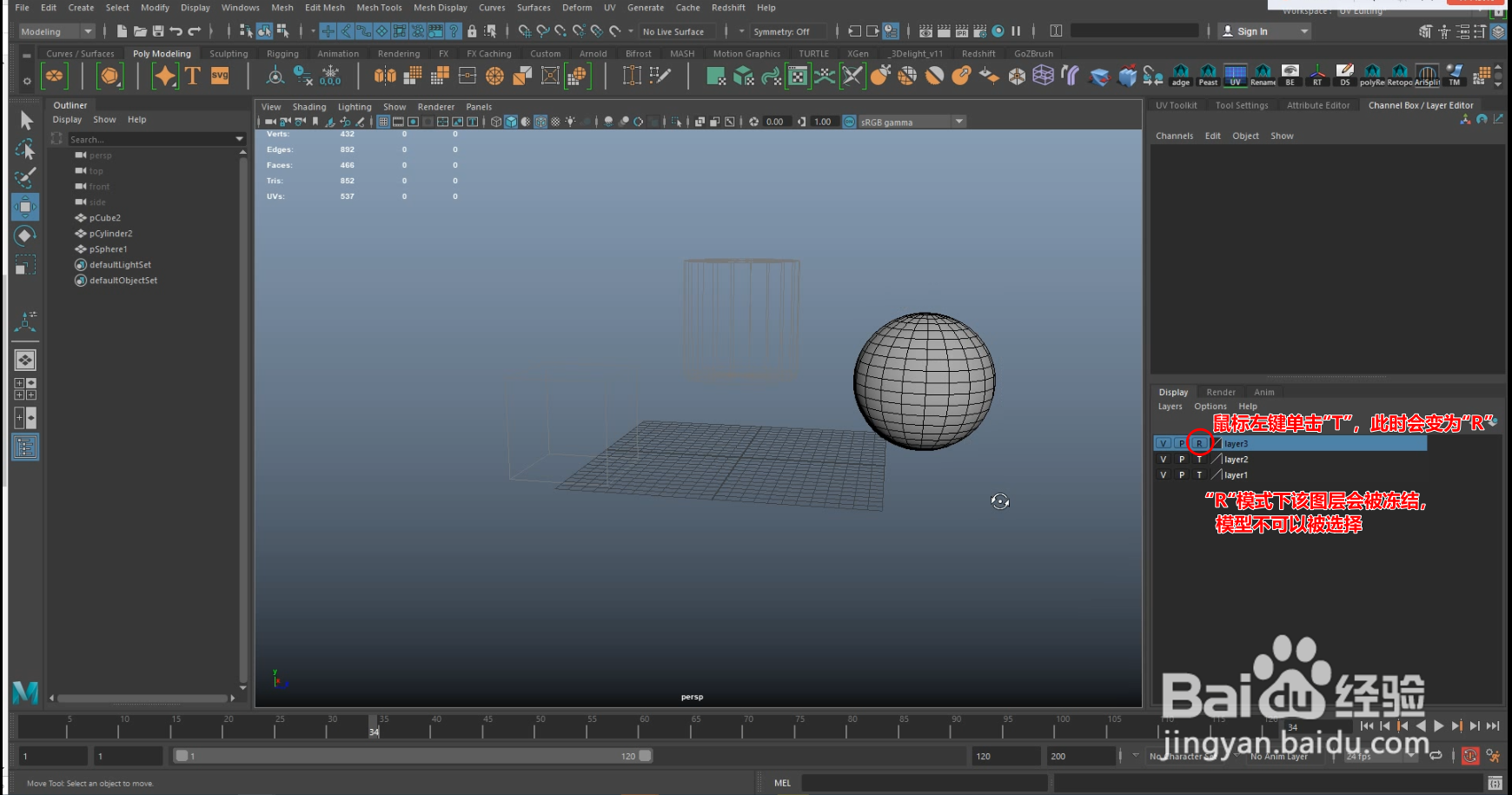Open the sRGB gamma view transform dropdown
Viewport: 1512px width, 795px height.
(911, 122)
